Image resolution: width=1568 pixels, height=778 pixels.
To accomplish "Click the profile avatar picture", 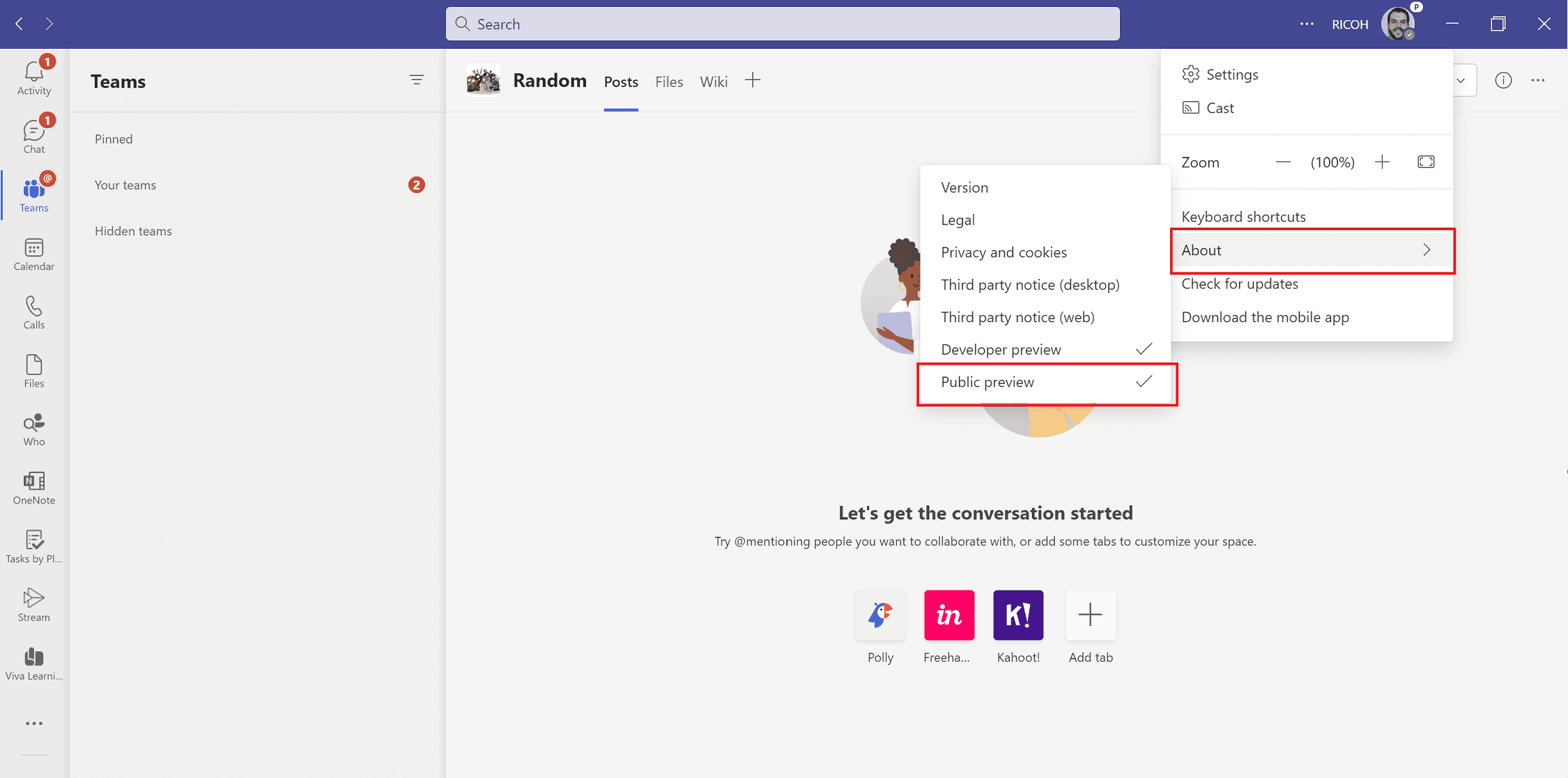I will (x=1398, y=24).
